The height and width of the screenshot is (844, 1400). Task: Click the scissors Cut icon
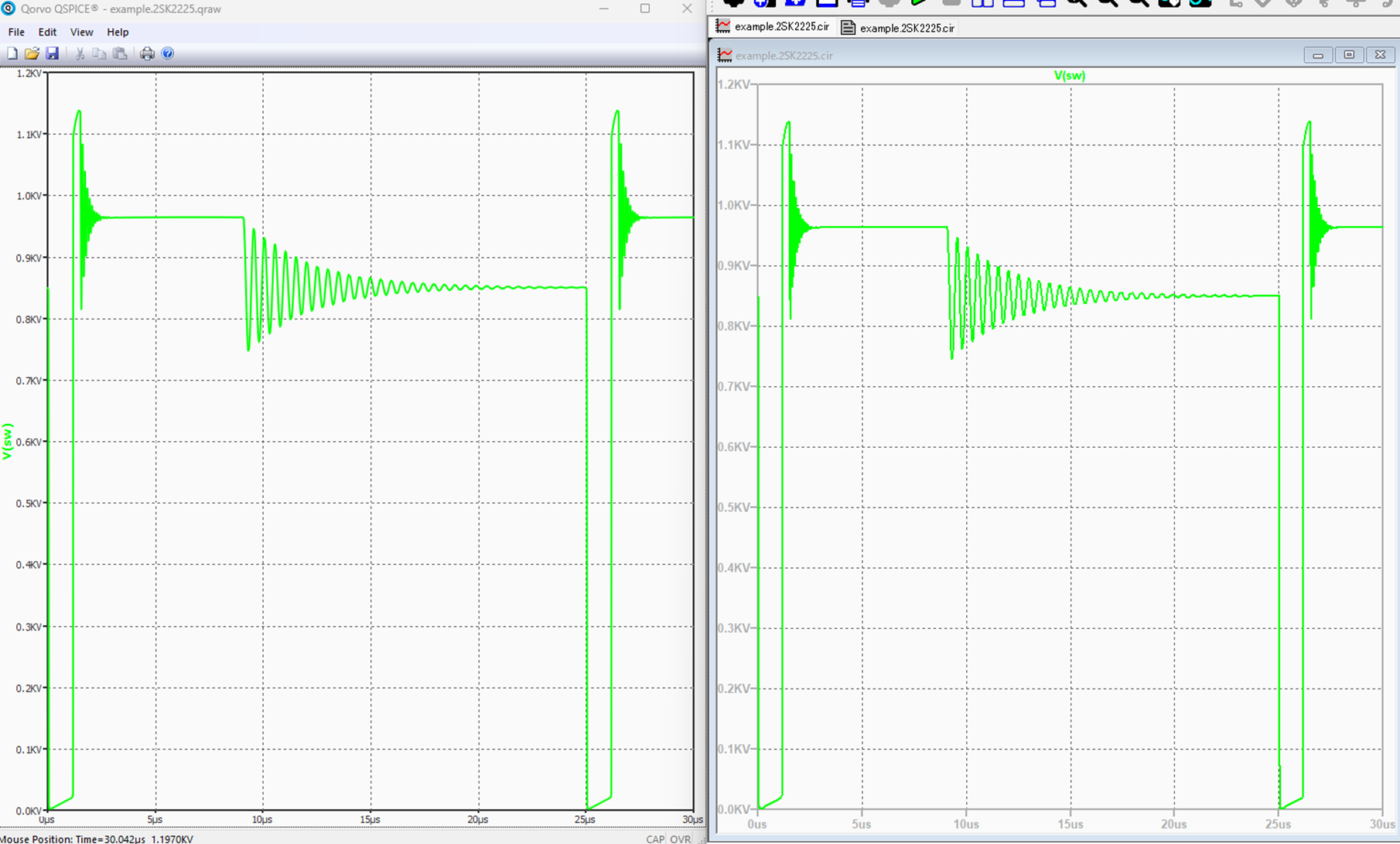(x=80, y=53)
